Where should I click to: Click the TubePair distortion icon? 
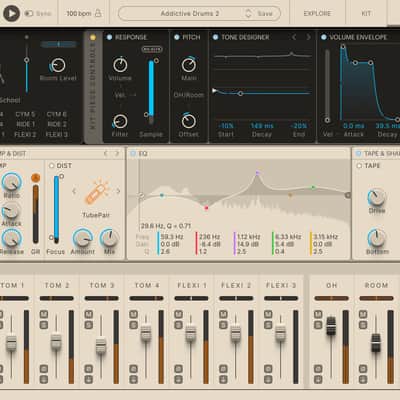(x=96, y=192)
